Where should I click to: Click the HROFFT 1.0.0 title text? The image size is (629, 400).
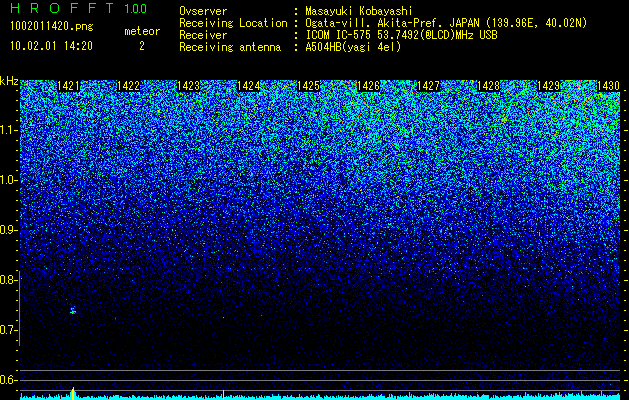(79, 8)
